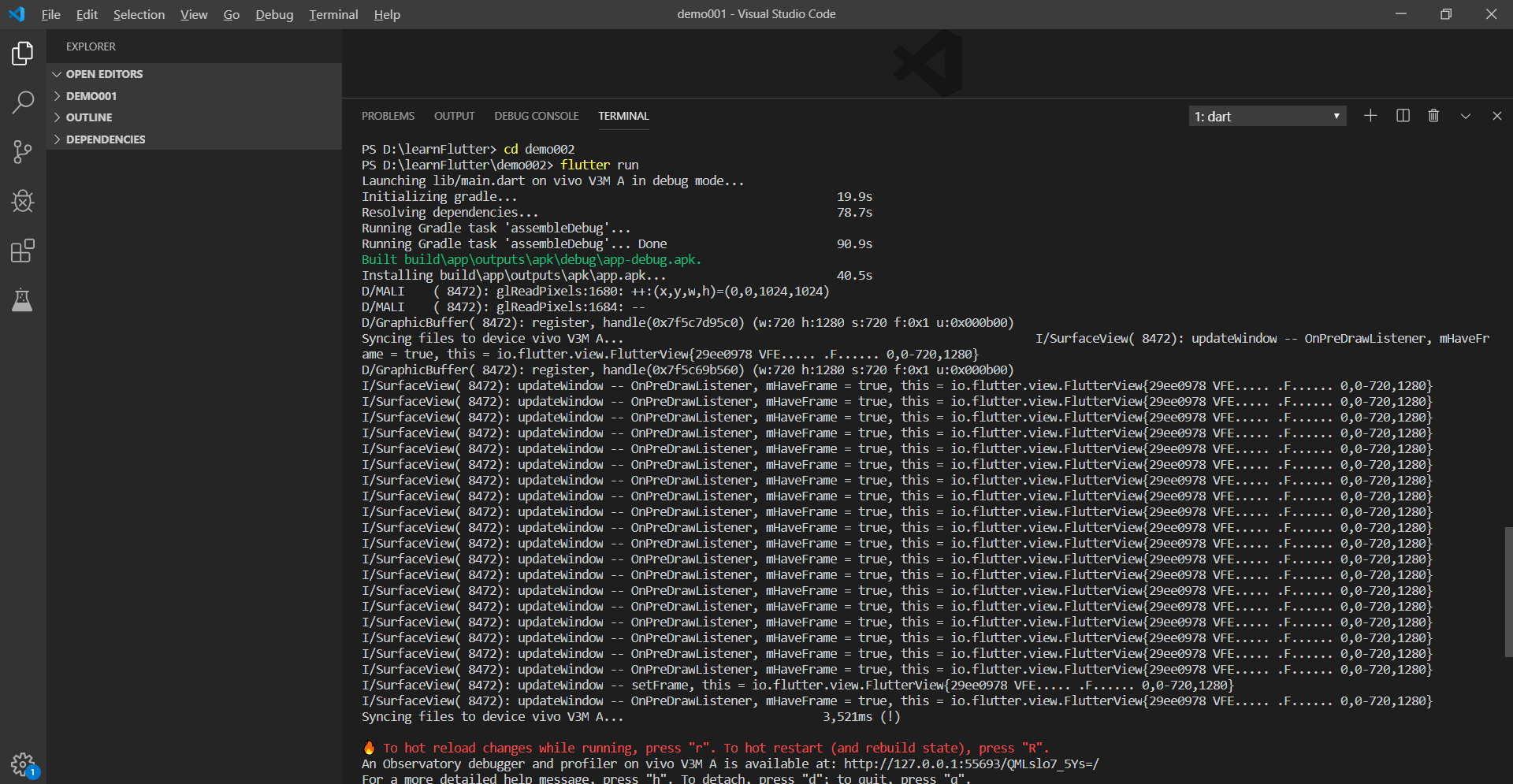Image resolution: width=1513 pixels, height=784 pixels.
Task: Open the Edit menu
Action: coord(87,14)
